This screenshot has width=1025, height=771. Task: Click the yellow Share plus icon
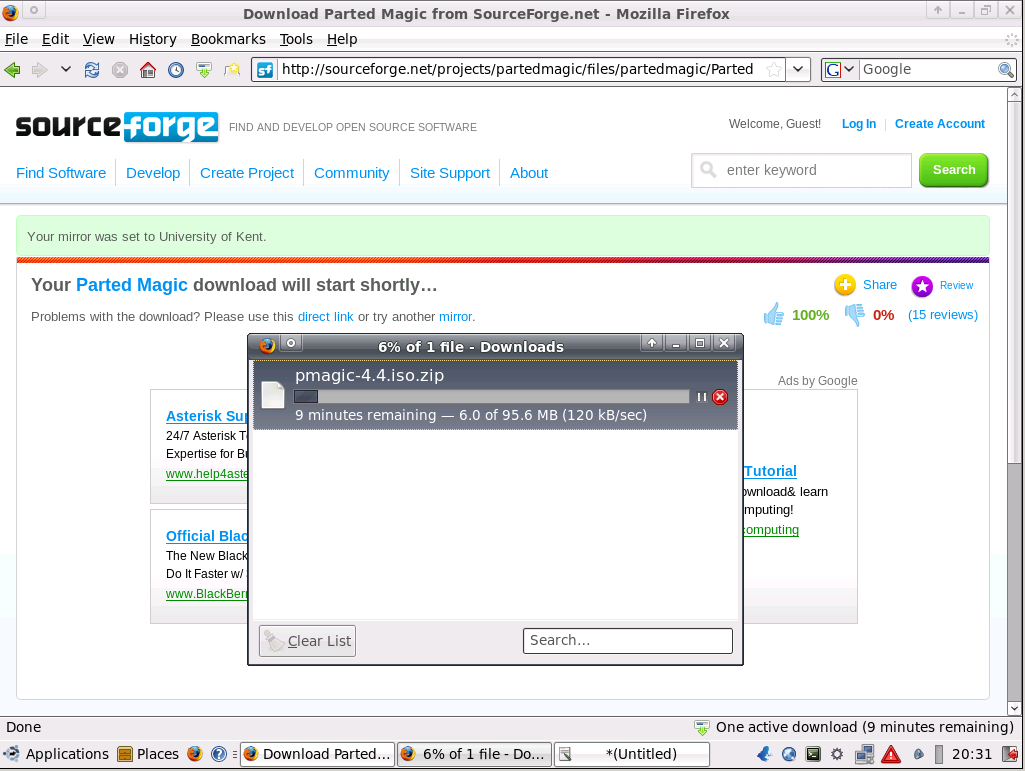click(x=845, y=285)
